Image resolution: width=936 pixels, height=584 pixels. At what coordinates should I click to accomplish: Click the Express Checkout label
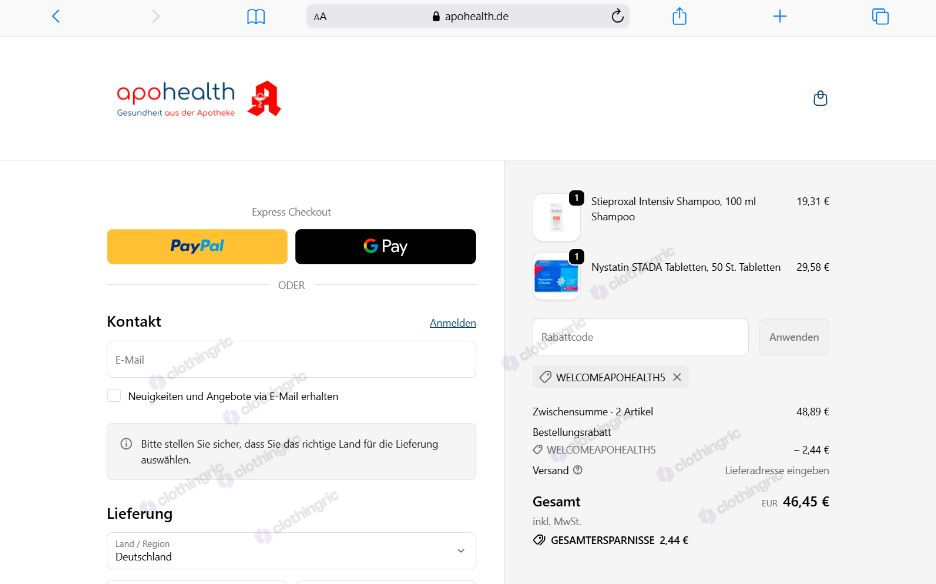(291, 212)
